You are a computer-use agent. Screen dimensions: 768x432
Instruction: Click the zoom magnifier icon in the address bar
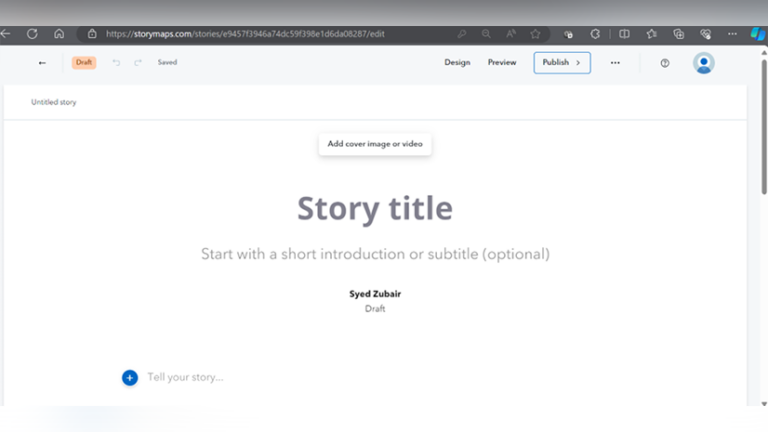486,34
